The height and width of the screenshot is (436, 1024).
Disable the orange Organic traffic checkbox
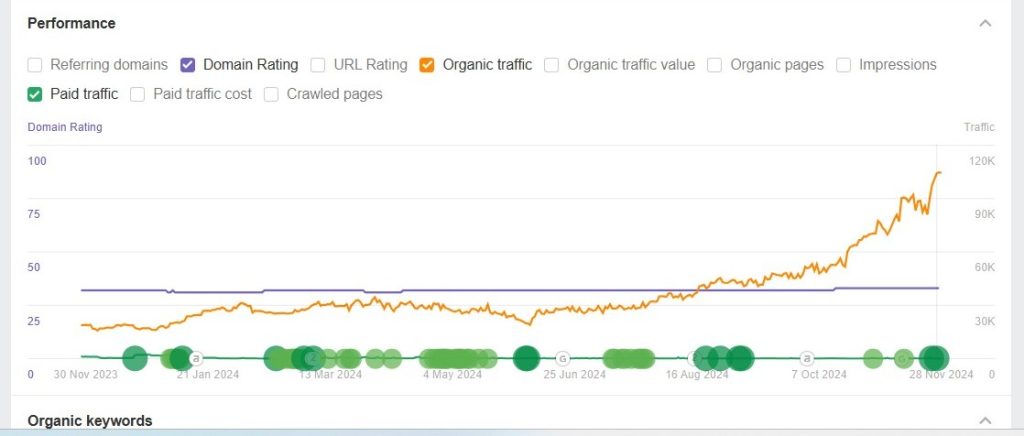427,65
